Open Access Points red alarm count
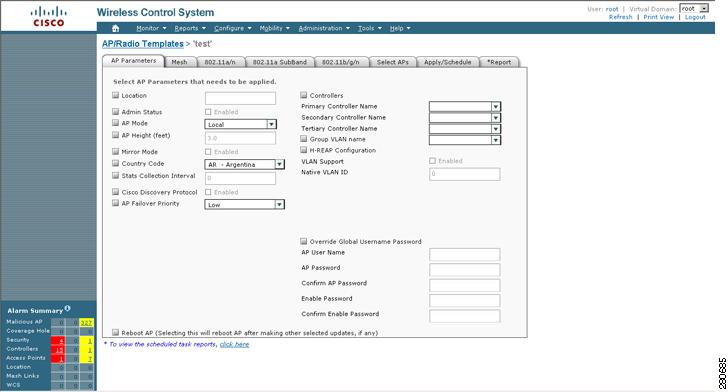This screenshot has width=728, height=392. [58, 359]
